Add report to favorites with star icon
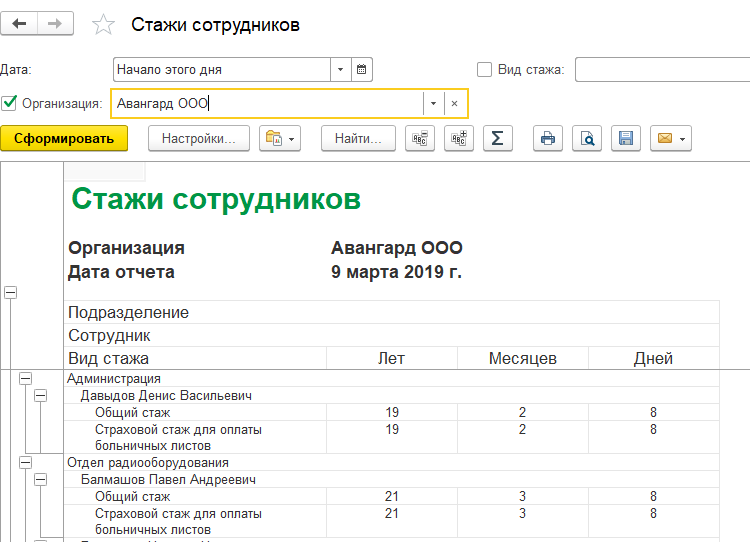The width and height of the screenshot is (750, 542). (103, 25)
